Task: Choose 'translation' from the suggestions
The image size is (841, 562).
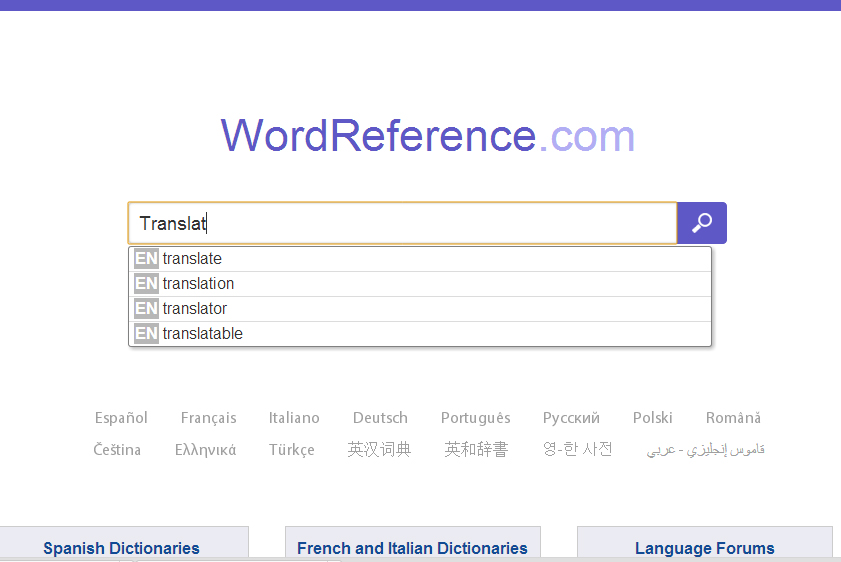Action: tap(198, 284)
